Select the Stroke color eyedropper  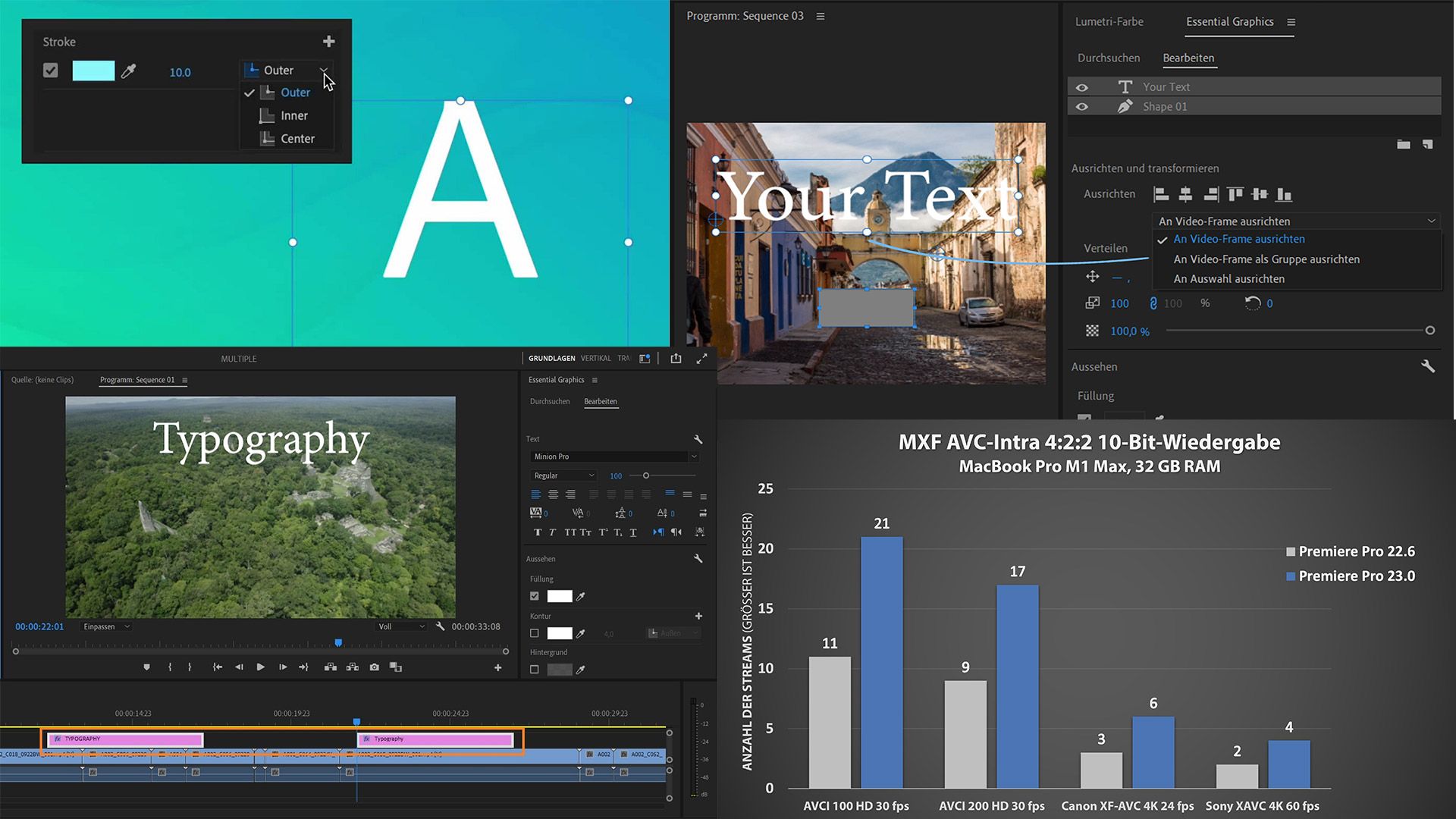[129, 71]
